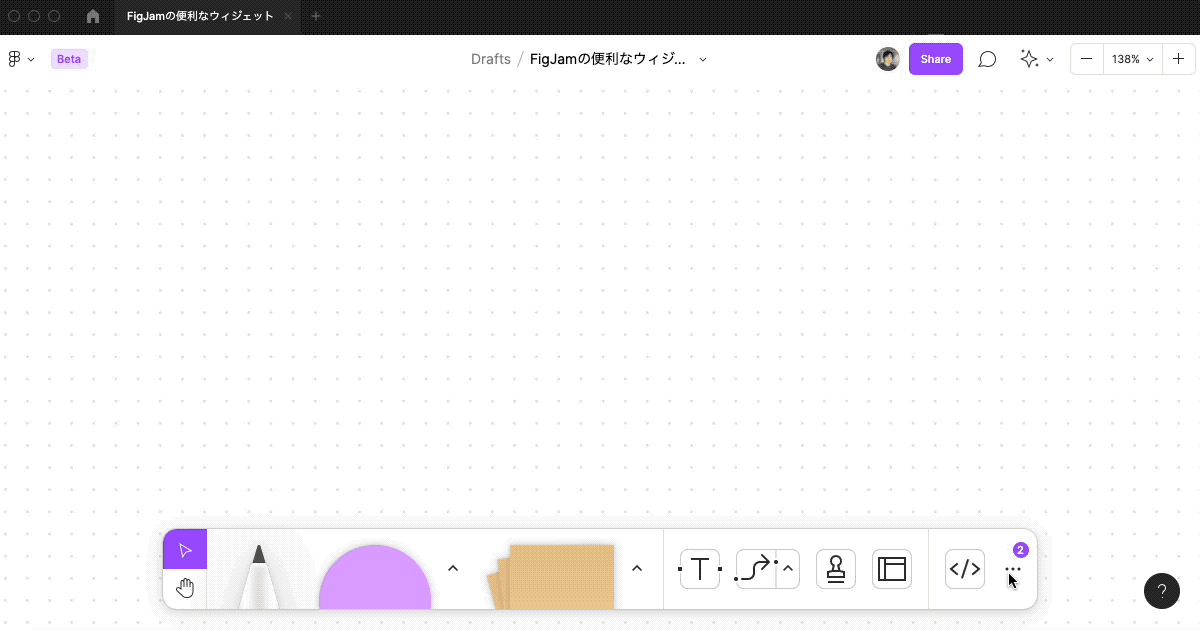
Task: Open the Figma main menu
Action: [x=15, y=58]
